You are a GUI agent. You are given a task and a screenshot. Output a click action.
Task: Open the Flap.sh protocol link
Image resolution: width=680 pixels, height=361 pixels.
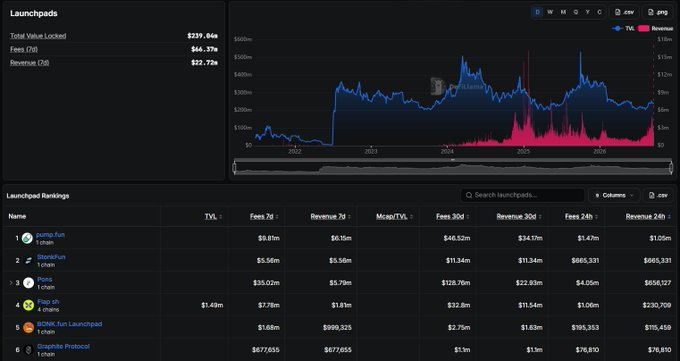click(48, 302)
